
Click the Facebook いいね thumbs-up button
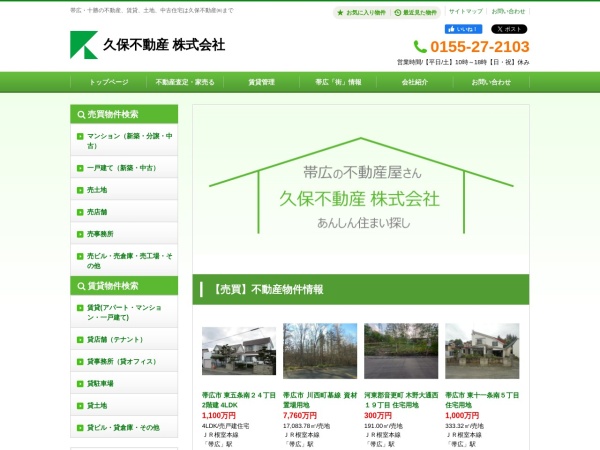[463, 29]
